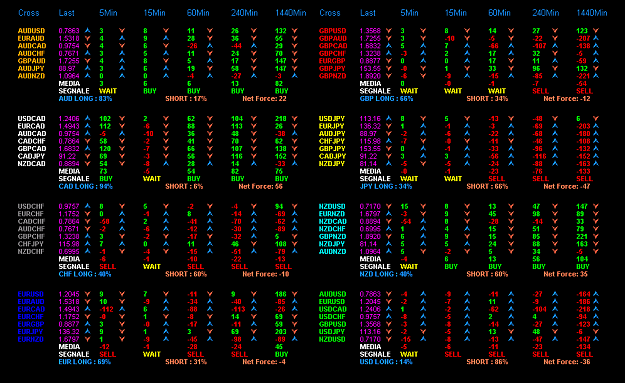Click the 'SHORT : 31%' value in the EUR panel
Image resolution: width=625 pixels, height=383 pixels.
[186, 362]
